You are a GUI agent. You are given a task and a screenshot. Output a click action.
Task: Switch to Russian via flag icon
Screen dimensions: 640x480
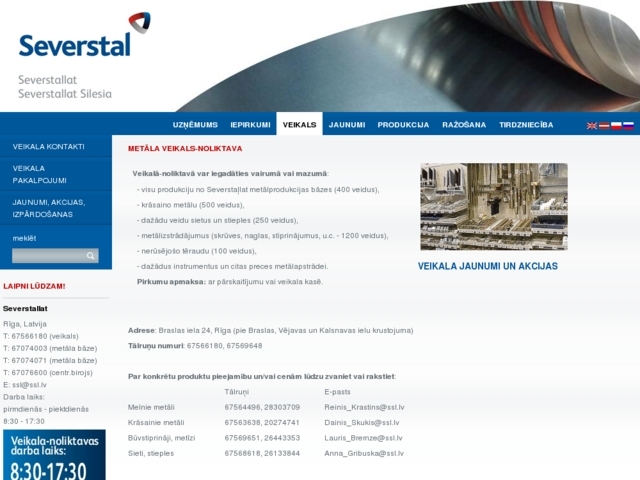tap(628, 125)
